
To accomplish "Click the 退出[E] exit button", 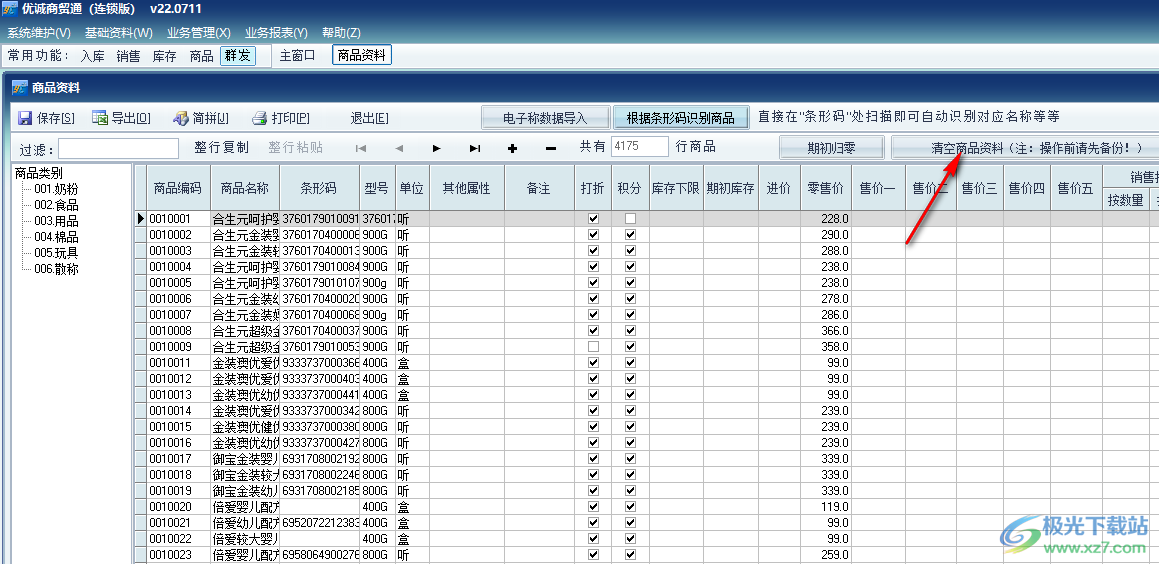I will [370, 118].
